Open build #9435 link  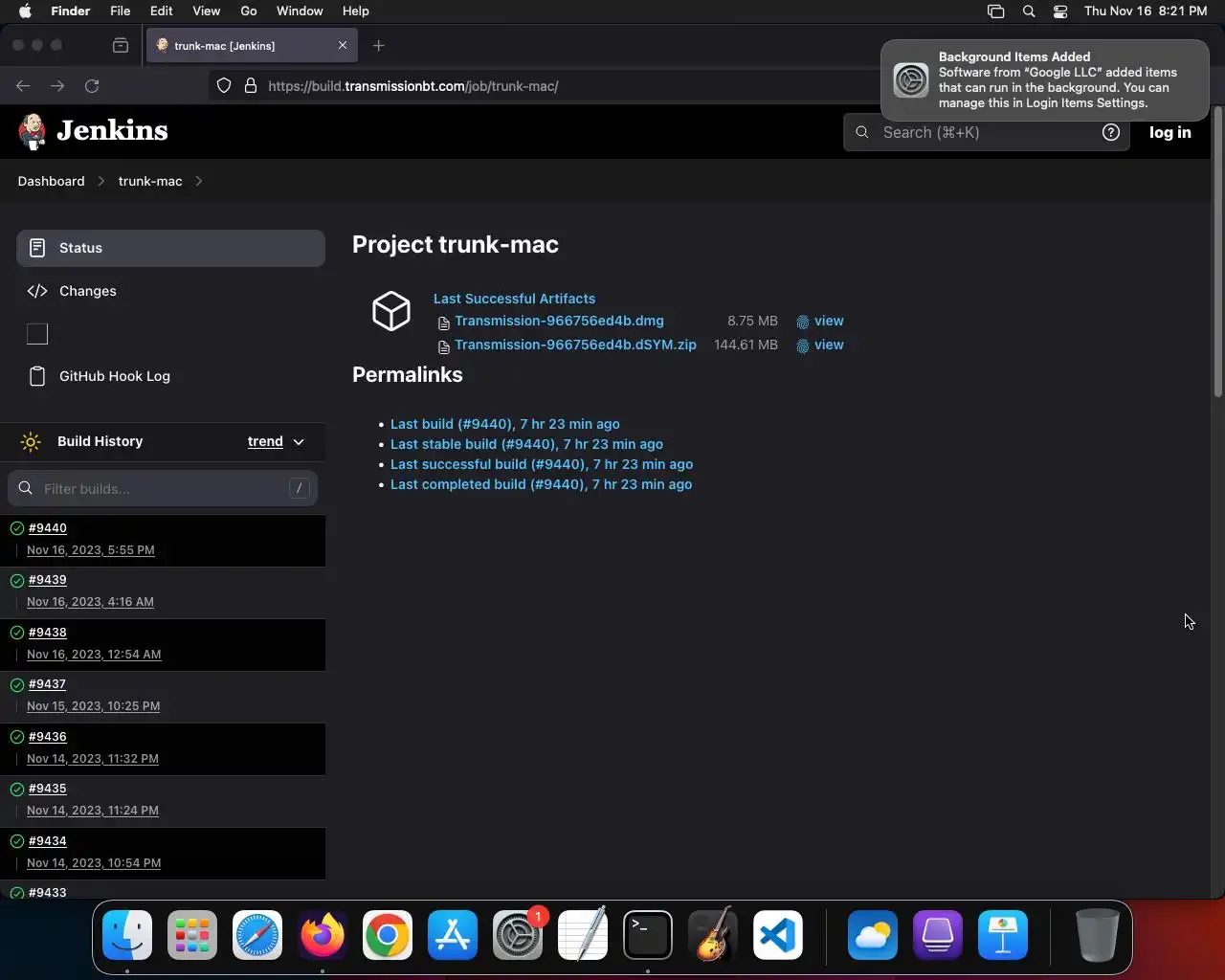[x=48, y=789]
